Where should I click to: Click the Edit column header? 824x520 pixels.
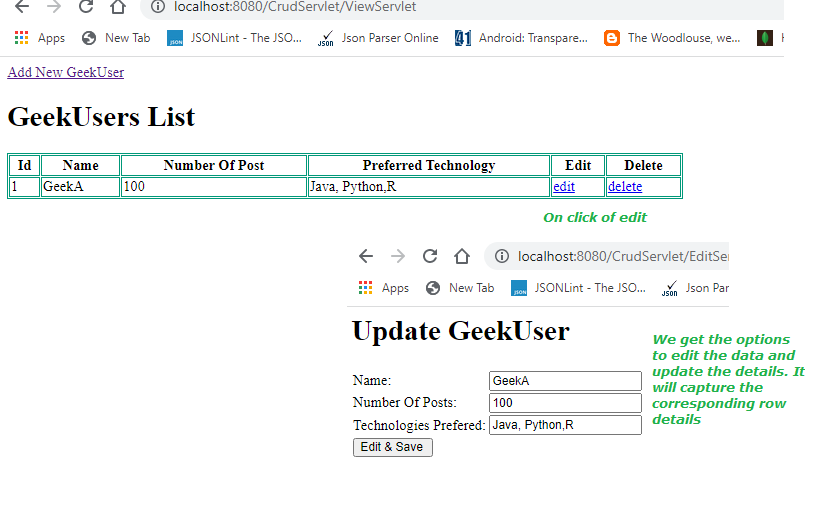click(x=578, y=165)
